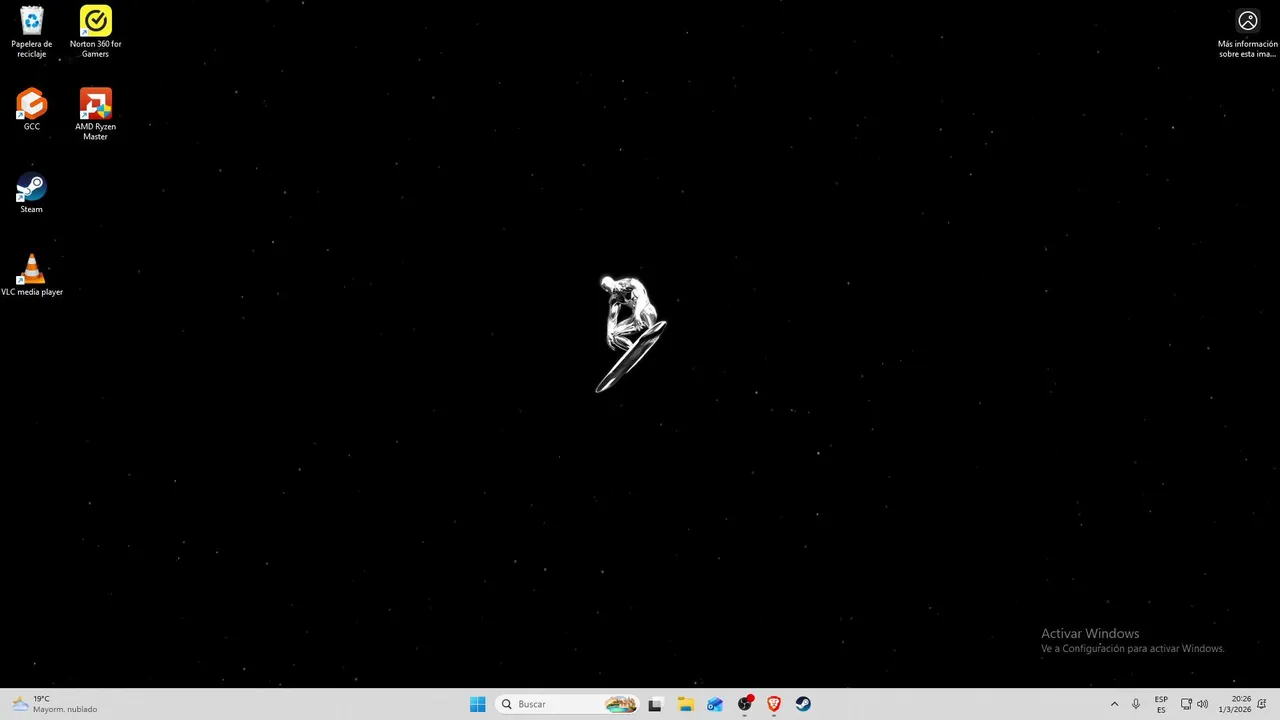This screenshot has width=1280, height=720.
Task: Switch to Brave browser in the taskbar
Action: click(x=773, y=704)
